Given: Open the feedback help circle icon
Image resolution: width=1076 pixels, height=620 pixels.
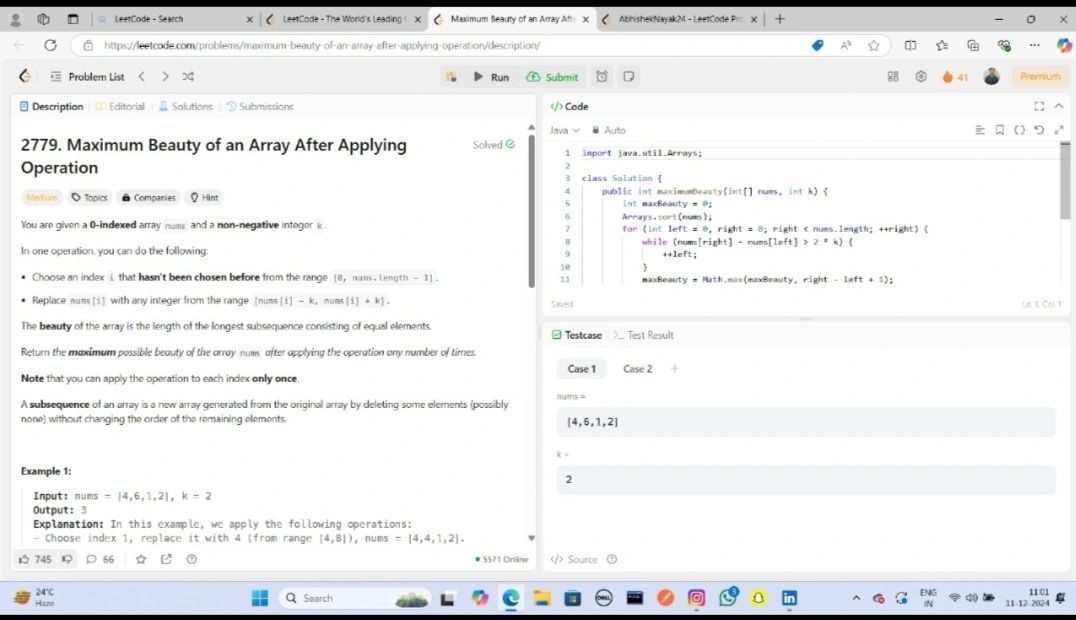Looking at the screenshot, I should click(191, 559).
